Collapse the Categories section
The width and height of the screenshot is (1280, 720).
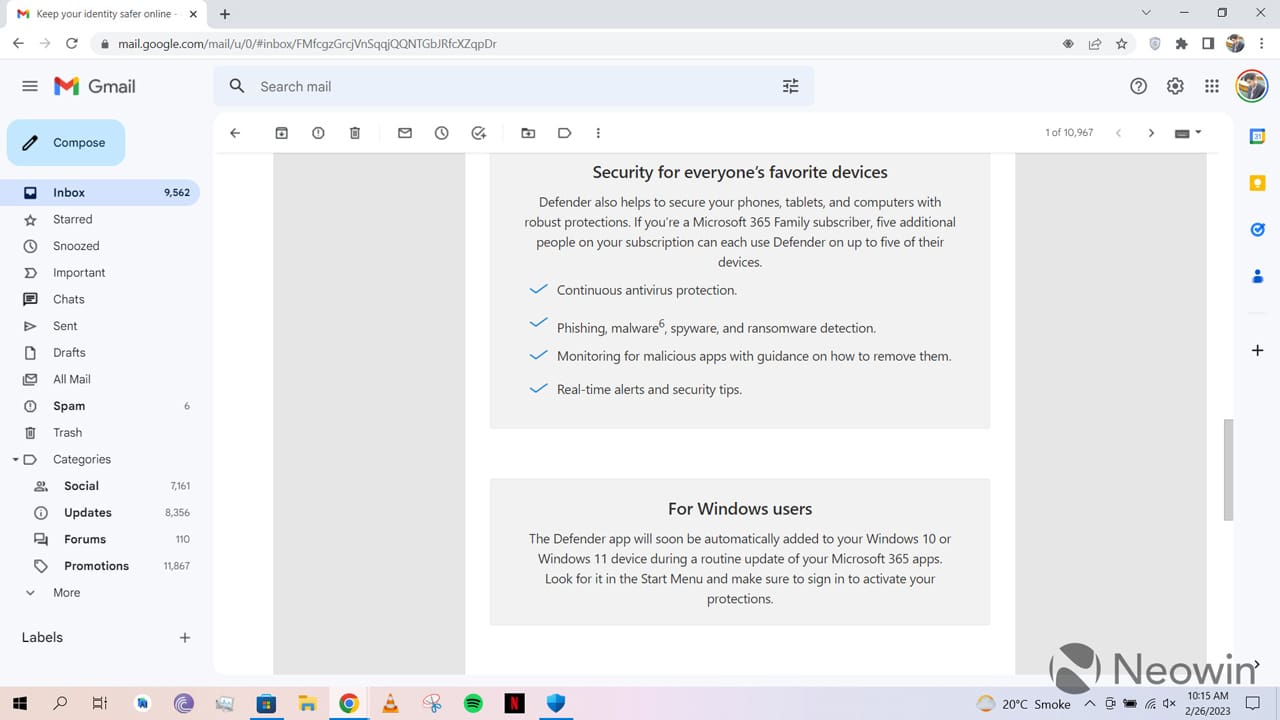coord(16,460)
